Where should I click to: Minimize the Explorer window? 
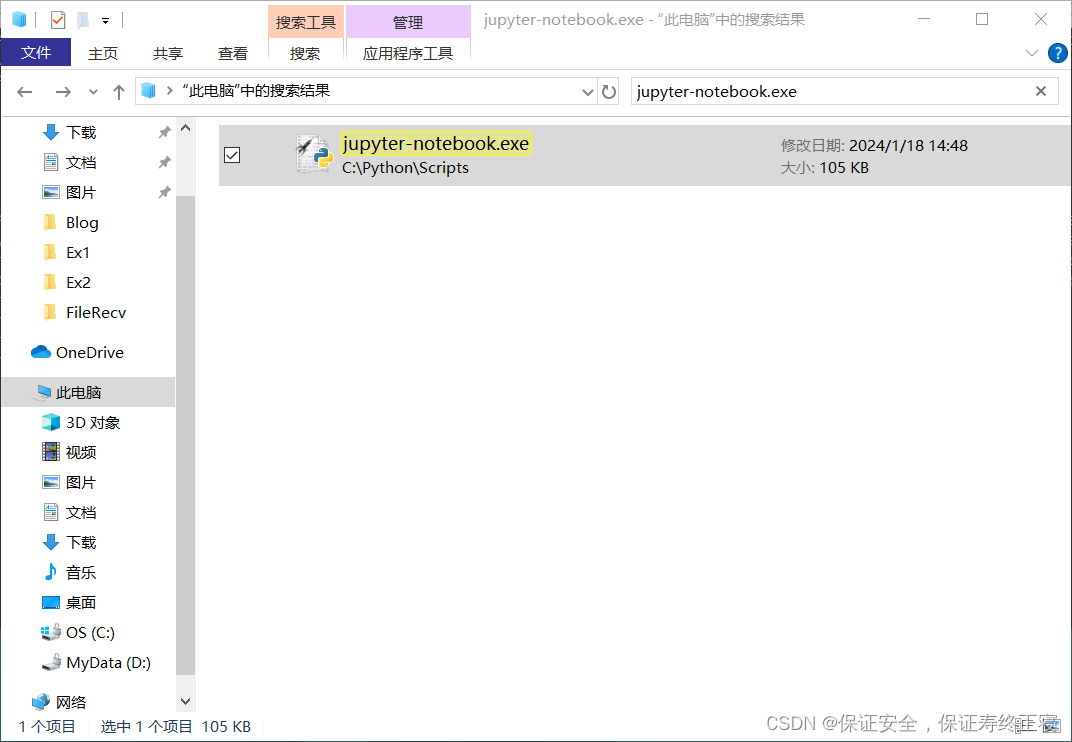pos(924,19)
